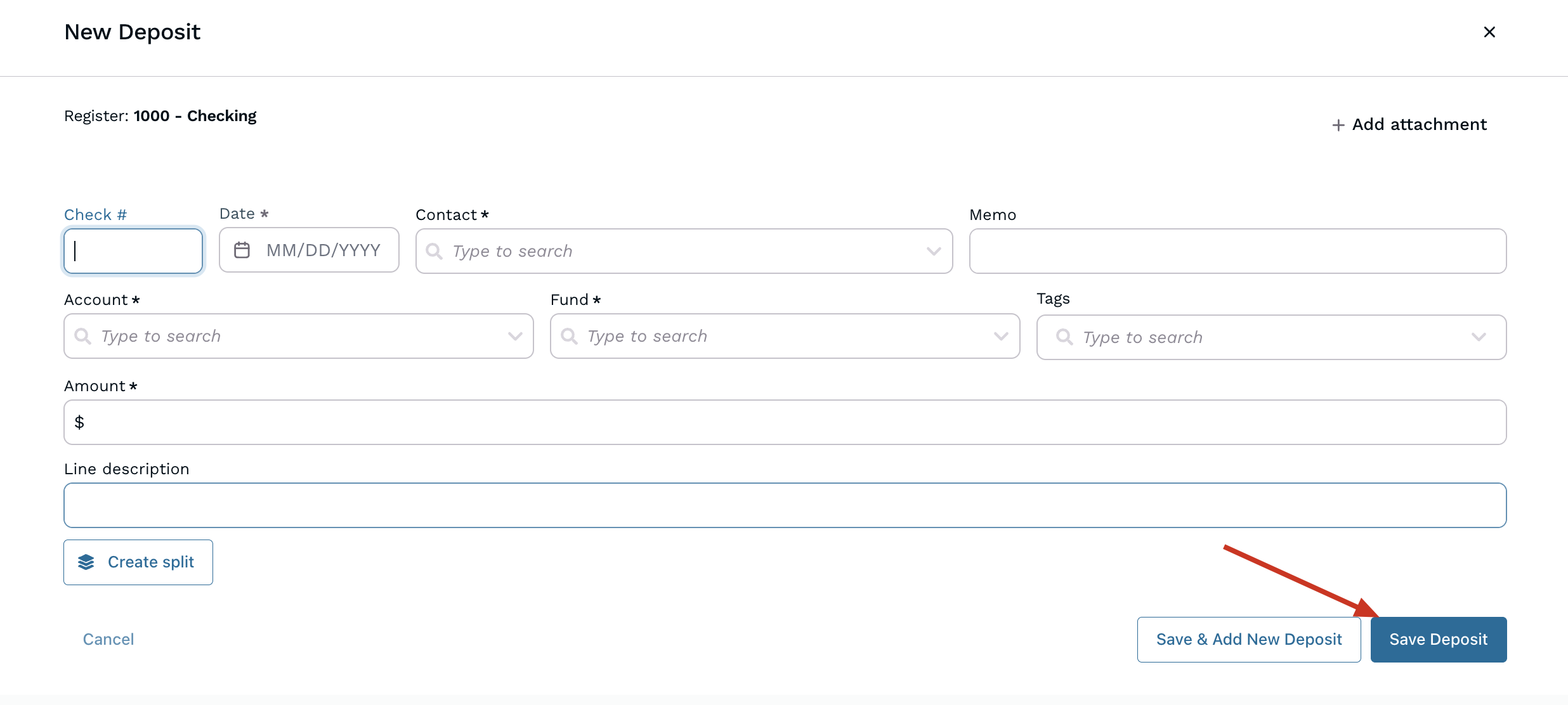Close the New Deposit dialog with X

(1489, 32)
